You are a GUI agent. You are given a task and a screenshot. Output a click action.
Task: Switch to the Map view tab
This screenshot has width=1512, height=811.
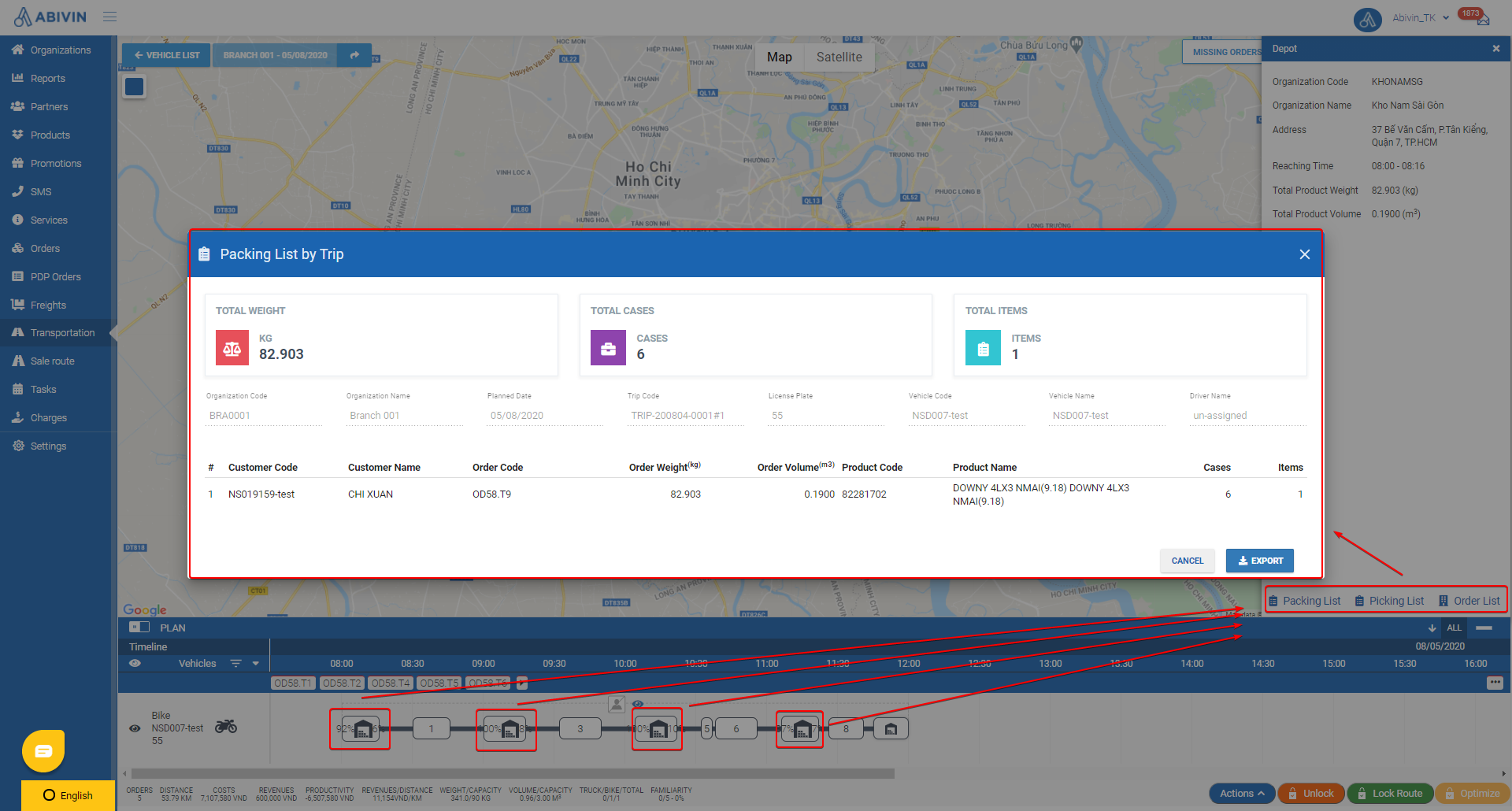pyautogui.click(x=779, y=57)
